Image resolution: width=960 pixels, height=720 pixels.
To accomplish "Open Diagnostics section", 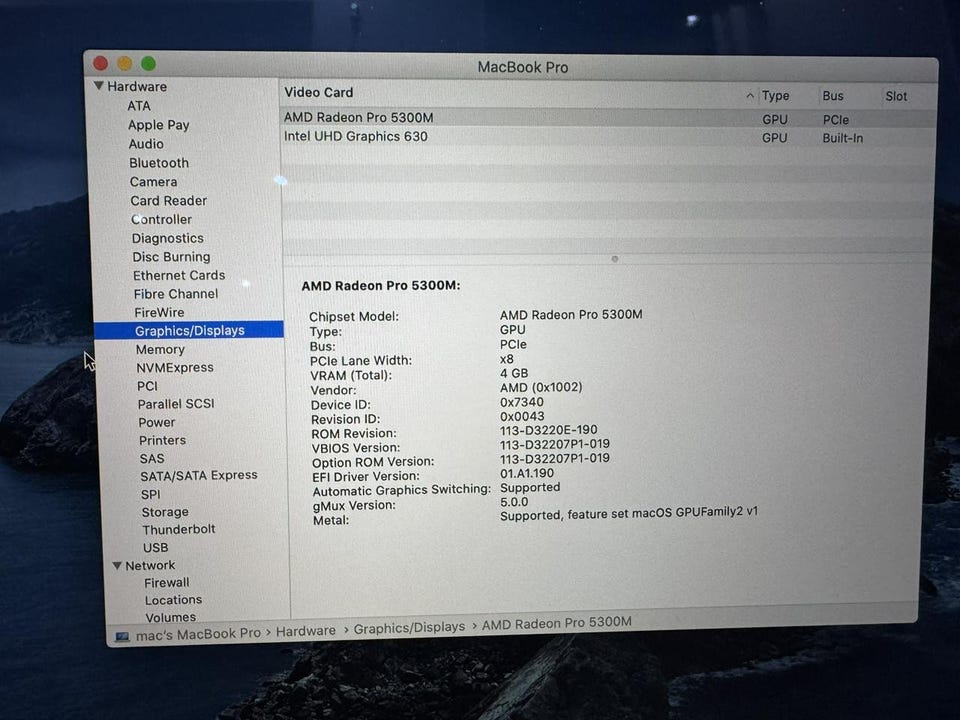I will tap(168, 238).
